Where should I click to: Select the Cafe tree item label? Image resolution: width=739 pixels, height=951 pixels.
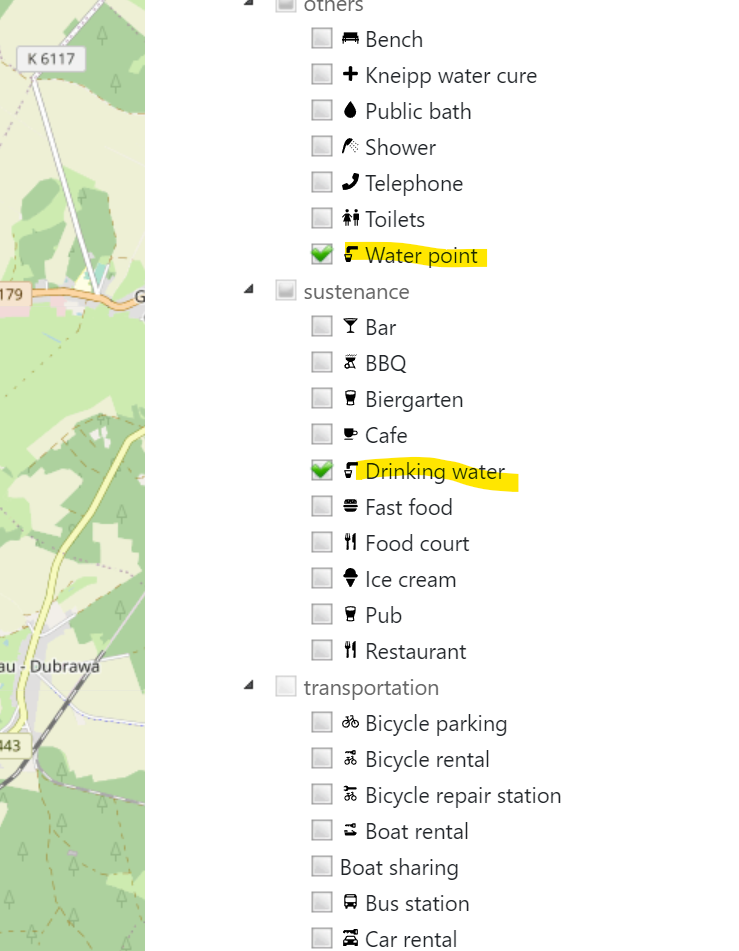point(386,435)
